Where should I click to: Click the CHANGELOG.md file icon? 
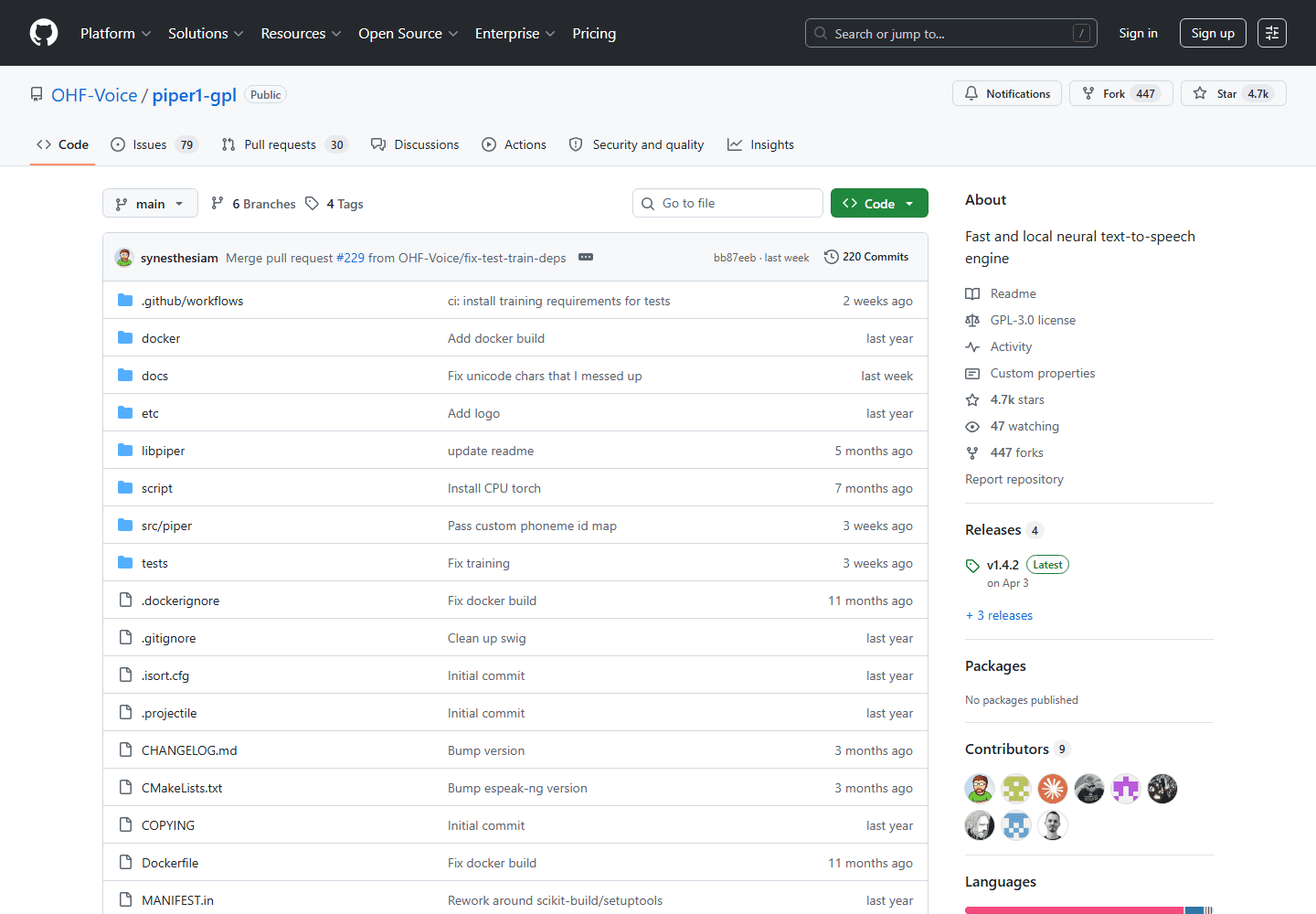click(x=125, y=749)
